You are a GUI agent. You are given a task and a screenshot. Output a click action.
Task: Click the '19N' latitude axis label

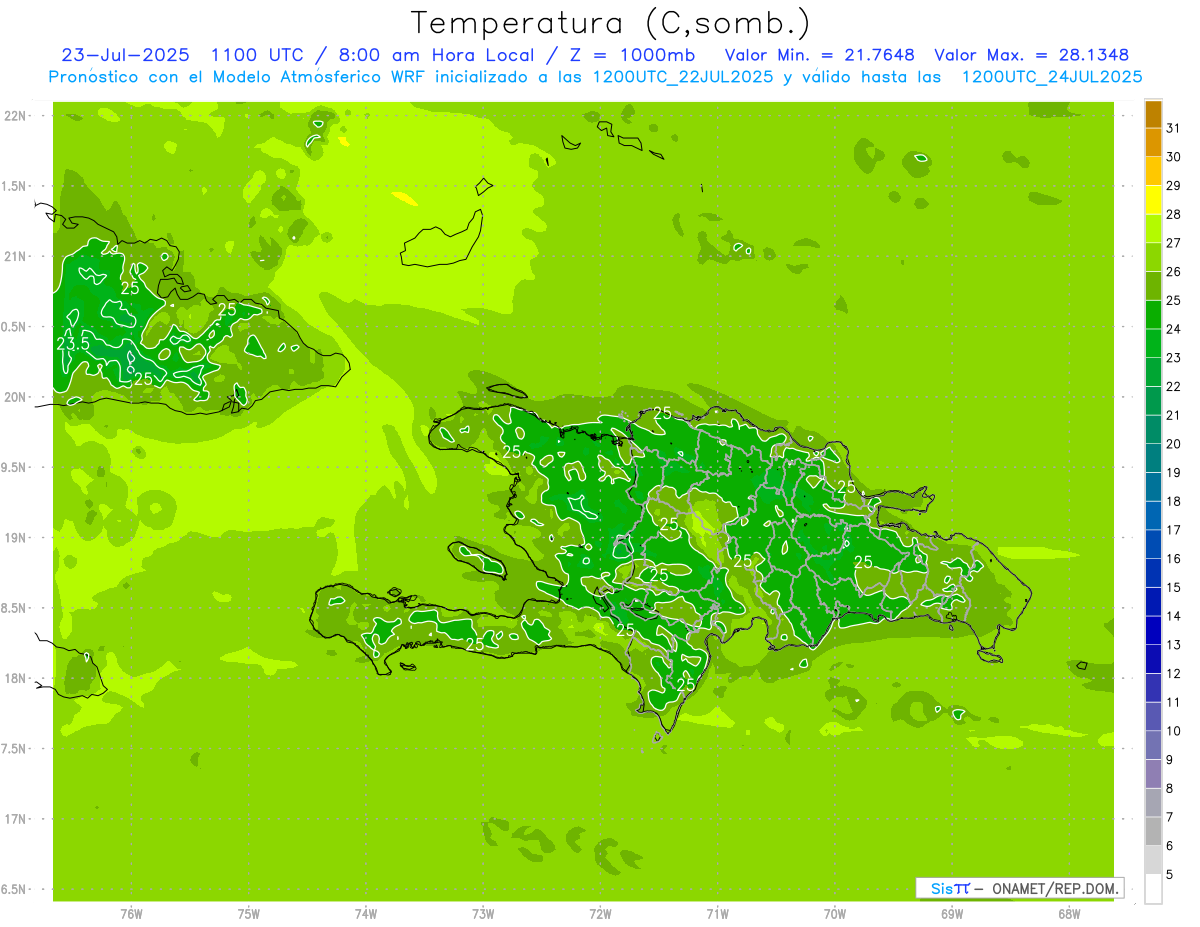click(x=15, y=538)
